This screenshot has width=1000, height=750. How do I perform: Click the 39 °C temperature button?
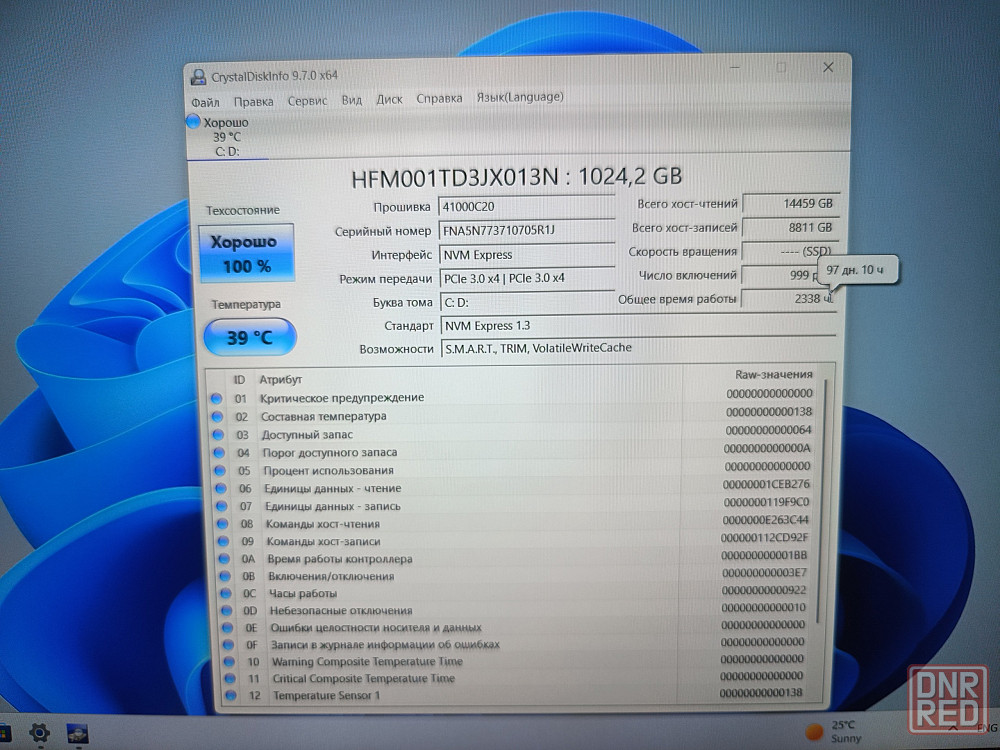[250, 337]
